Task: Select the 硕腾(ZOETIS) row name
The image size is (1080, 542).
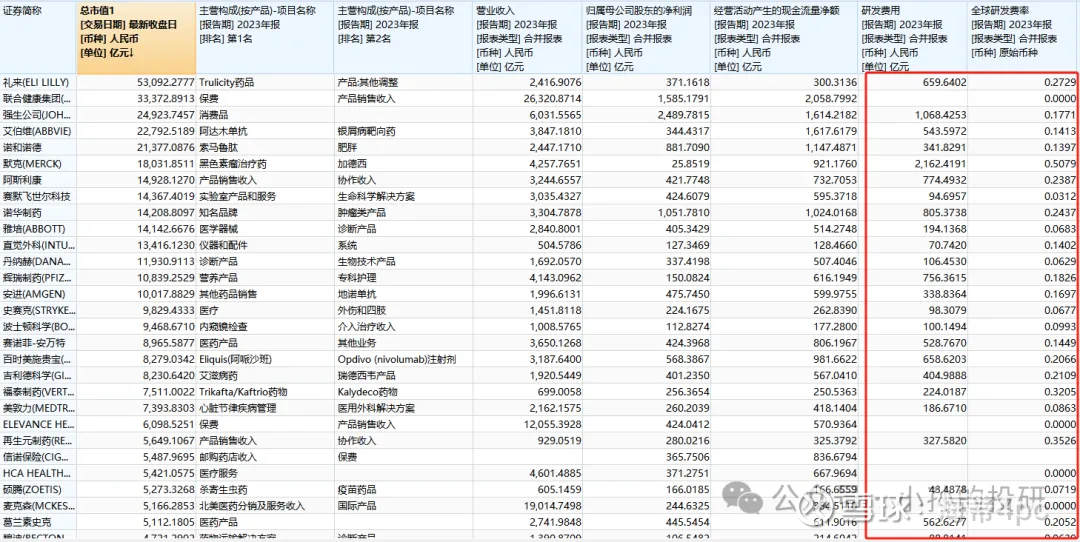Action: [x=32, y=490]
